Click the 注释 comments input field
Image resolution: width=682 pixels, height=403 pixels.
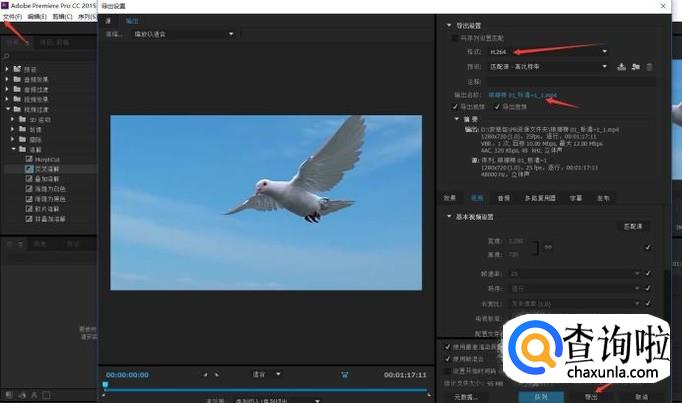pyautogui.click(x=571, y=81)
